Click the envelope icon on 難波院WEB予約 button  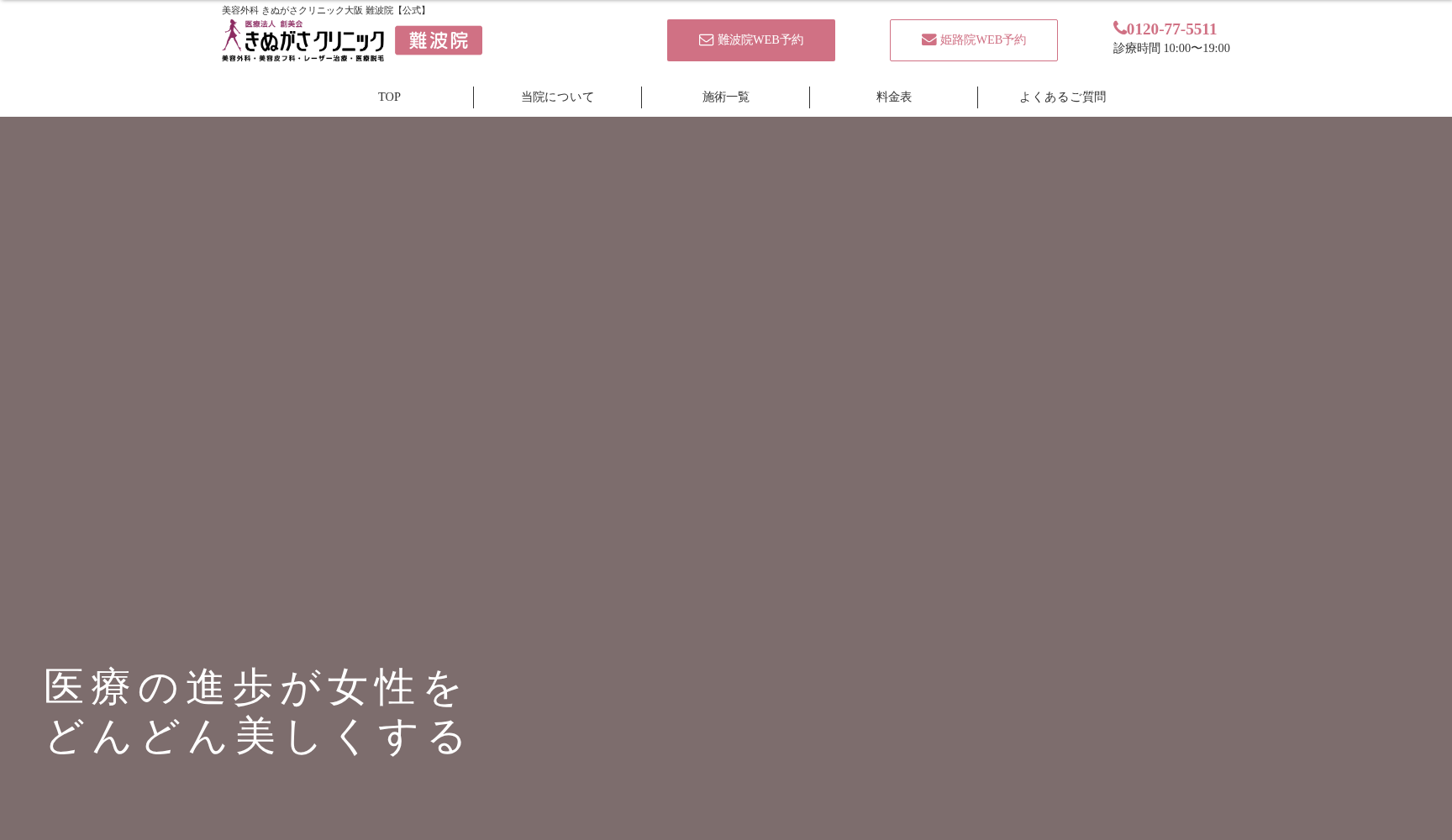[x=705, y=39]
